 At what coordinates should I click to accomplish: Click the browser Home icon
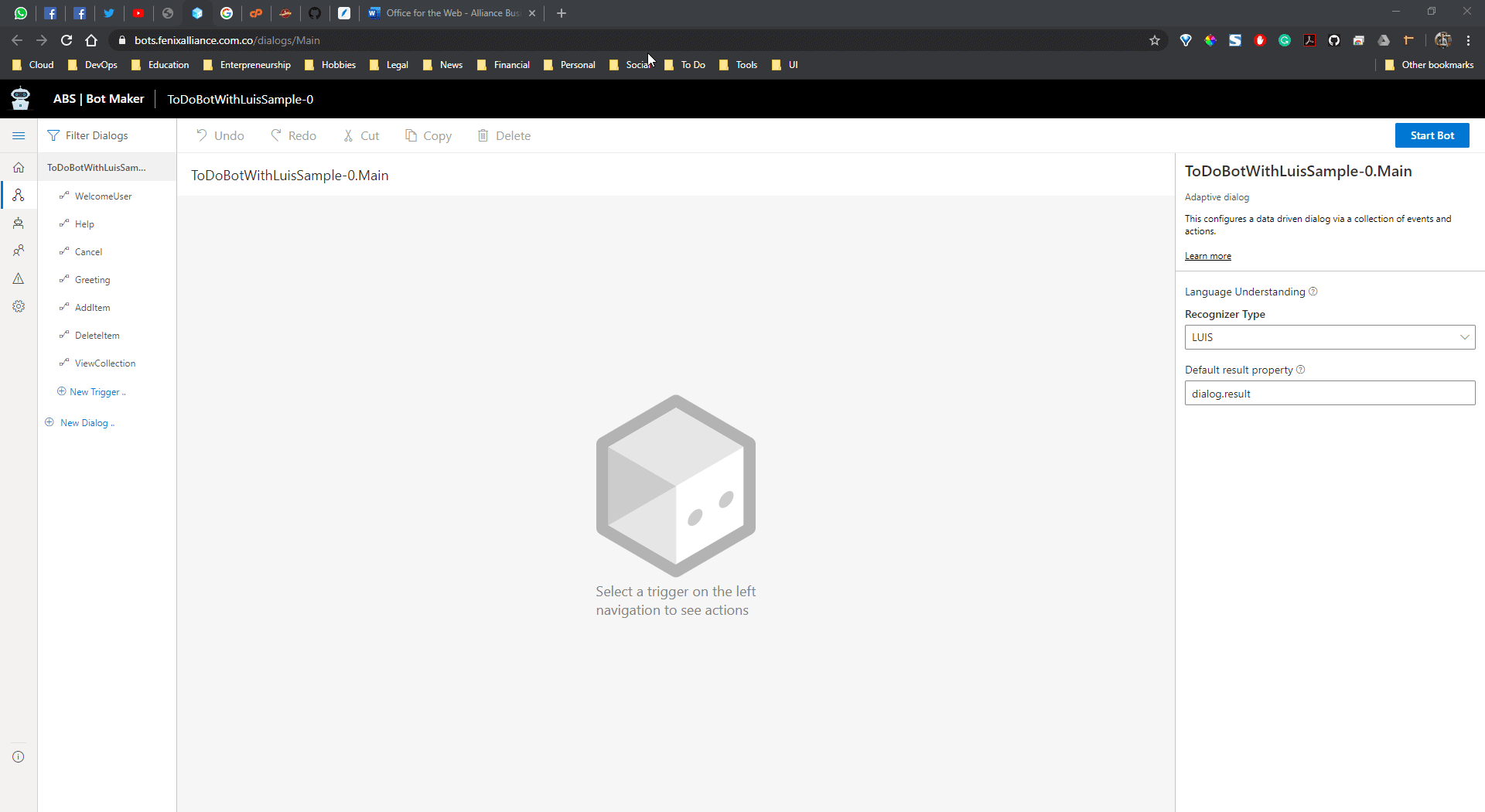(x=91, y=40)
